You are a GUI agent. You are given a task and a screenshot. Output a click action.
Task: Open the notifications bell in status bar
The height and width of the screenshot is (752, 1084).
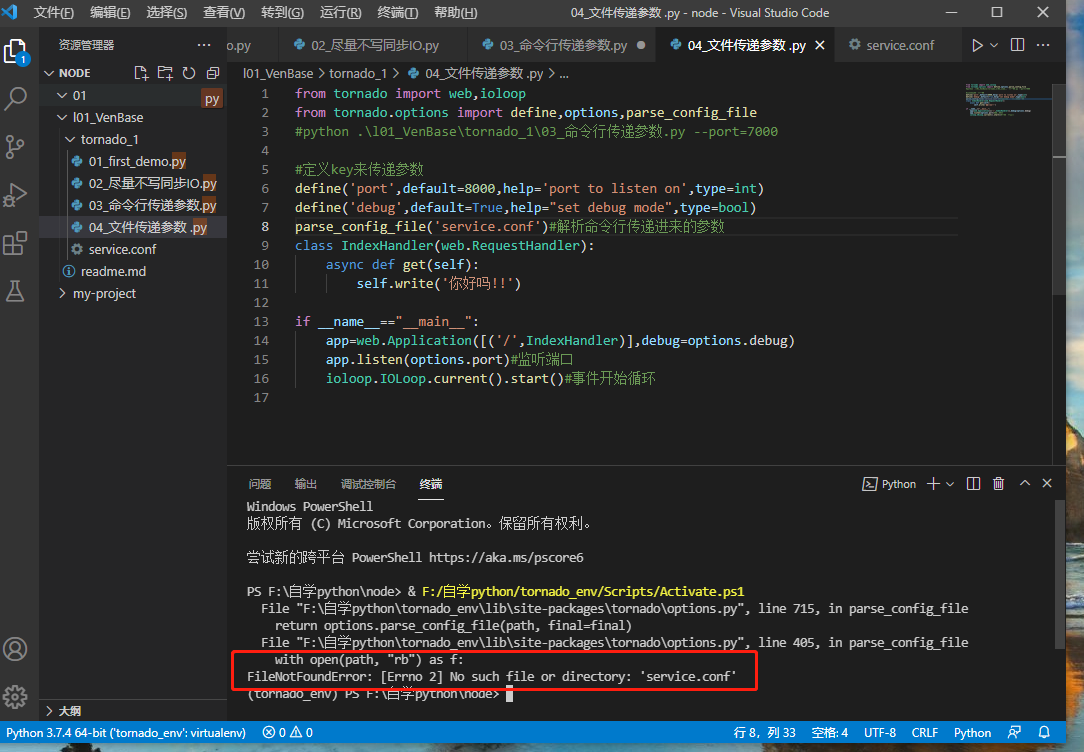[1045, 733]
